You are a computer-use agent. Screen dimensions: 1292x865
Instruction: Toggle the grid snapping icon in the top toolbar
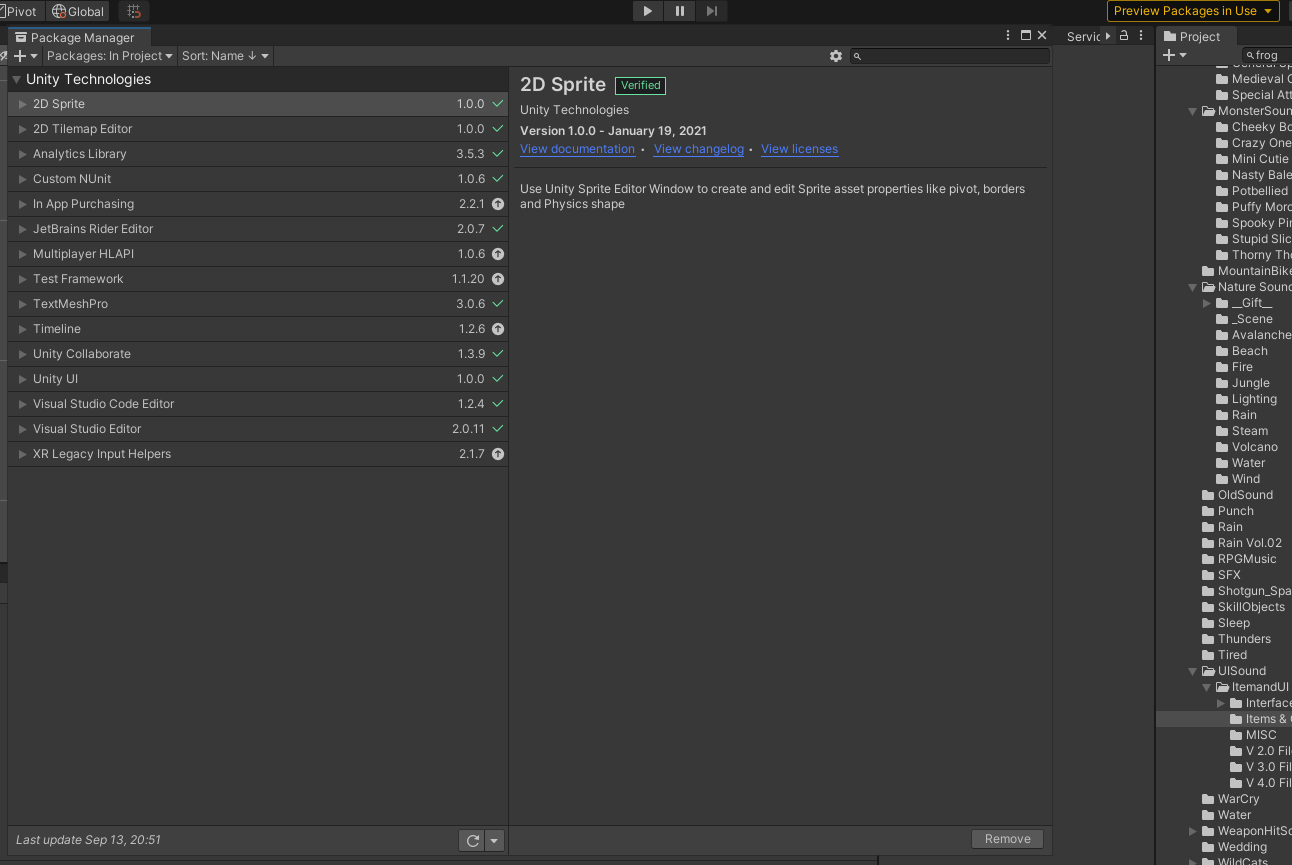(135, 11)
